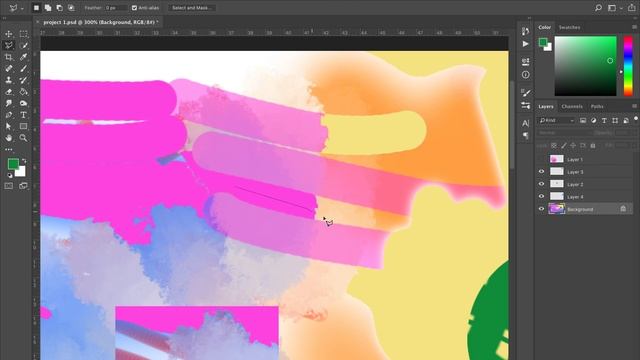Hide Layer 2 with its eye icon
The height and width of the screenshot is (360, 640).
(x=541, y=184)
